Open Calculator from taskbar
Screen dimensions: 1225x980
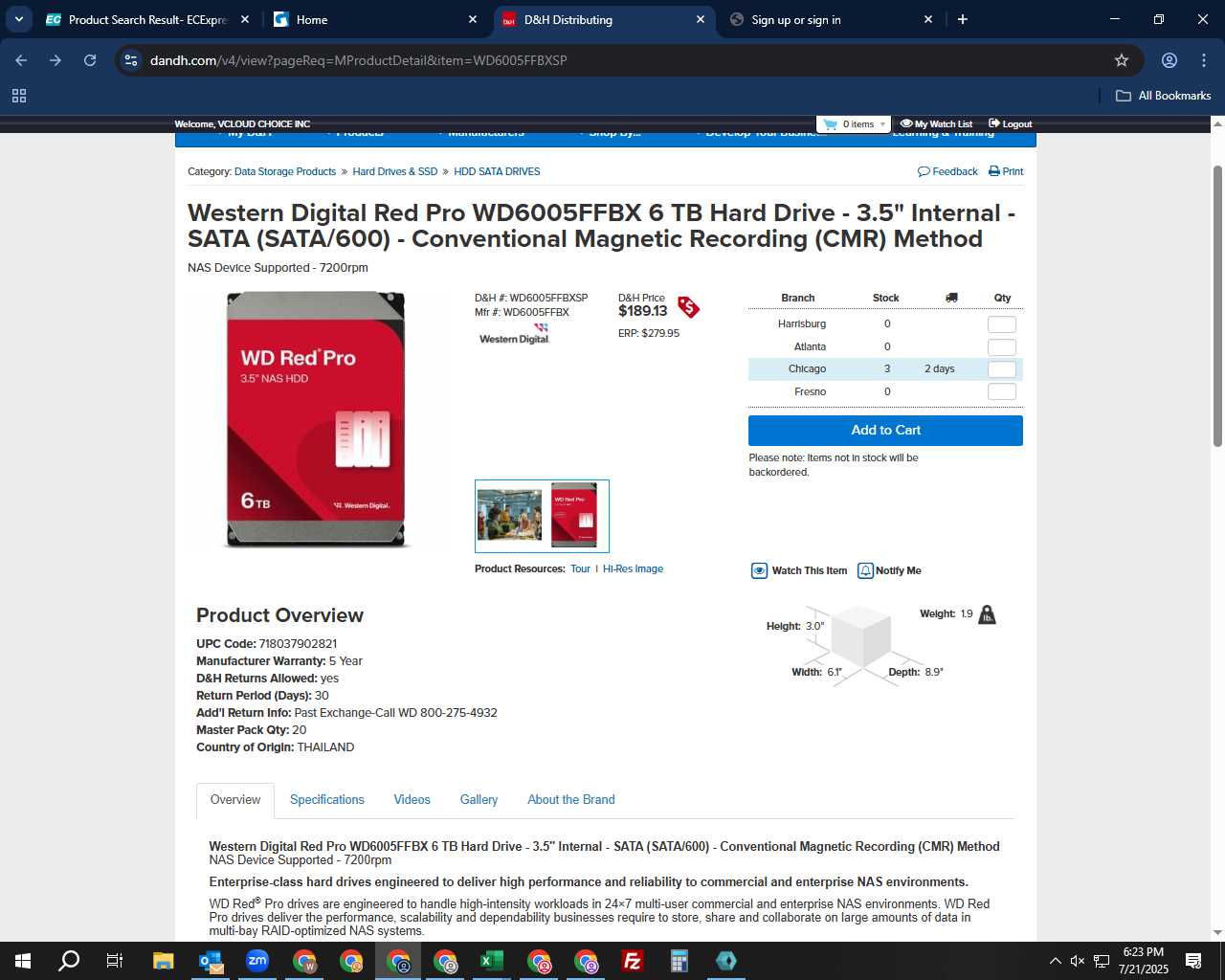[679, 961]
